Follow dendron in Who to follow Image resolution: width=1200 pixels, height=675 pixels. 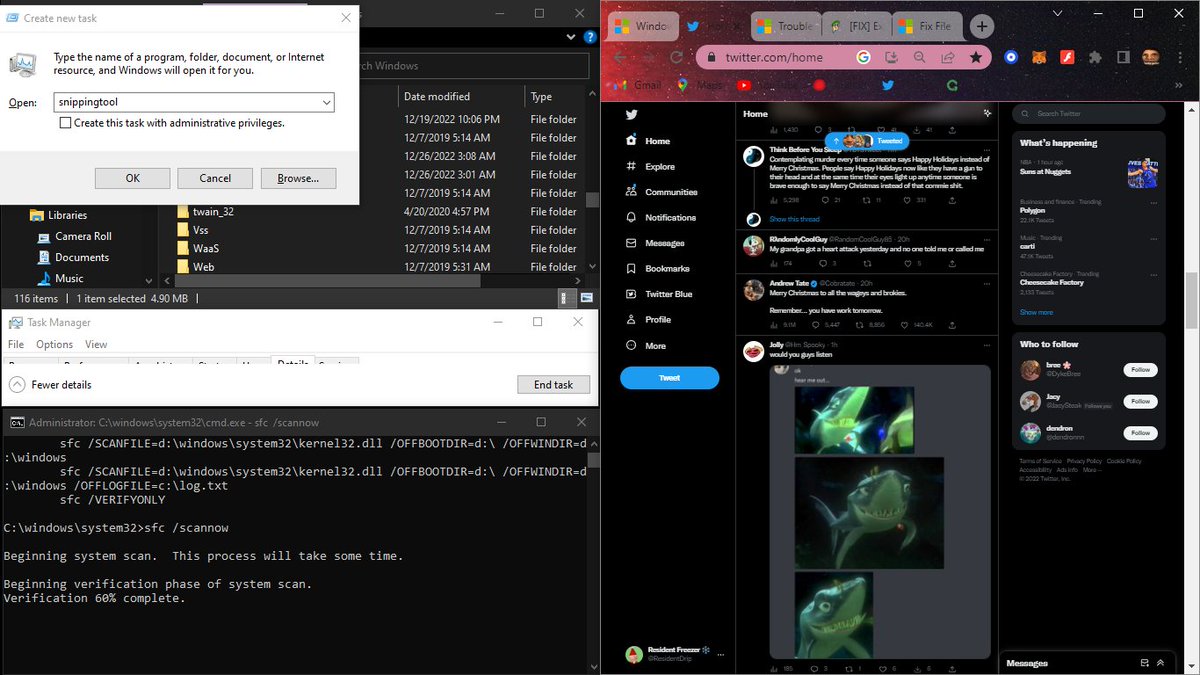(1139, 432)
